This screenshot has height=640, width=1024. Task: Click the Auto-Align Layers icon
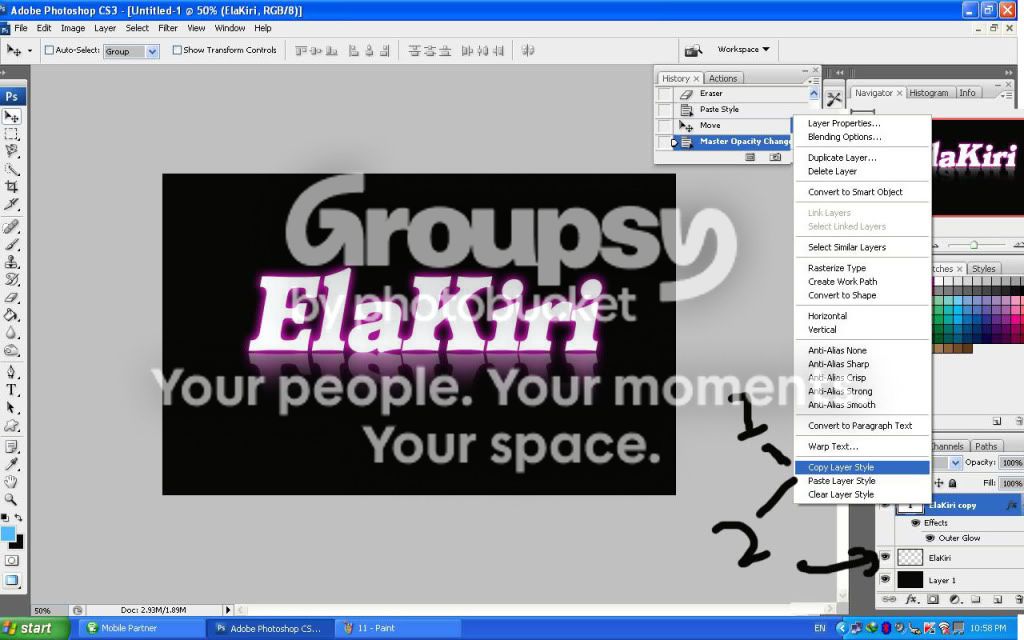(528, 50)
